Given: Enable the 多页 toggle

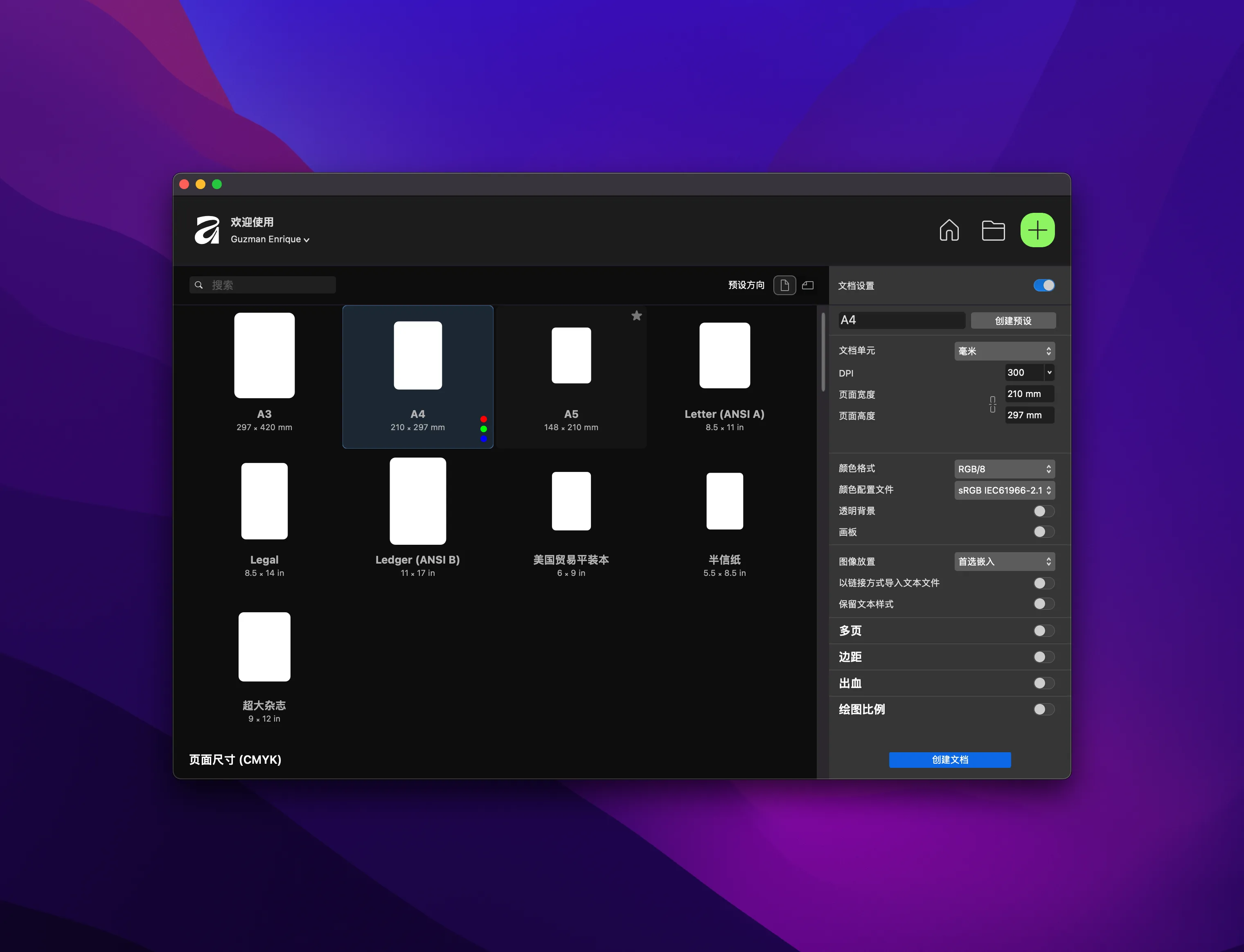Looking at the screenshot, I should click(x=1043, y=631).
